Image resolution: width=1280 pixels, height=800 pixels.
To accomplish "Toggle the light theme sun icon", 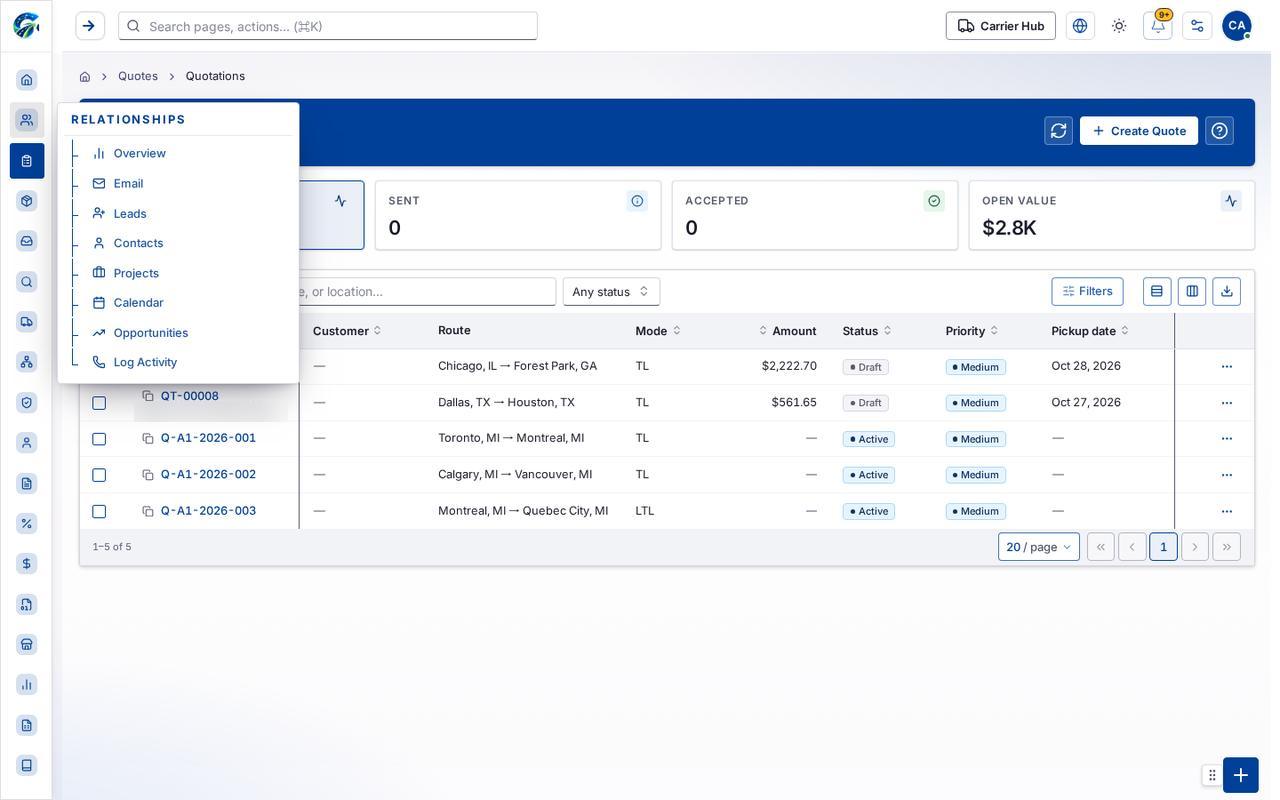I will pos(1119,26).
